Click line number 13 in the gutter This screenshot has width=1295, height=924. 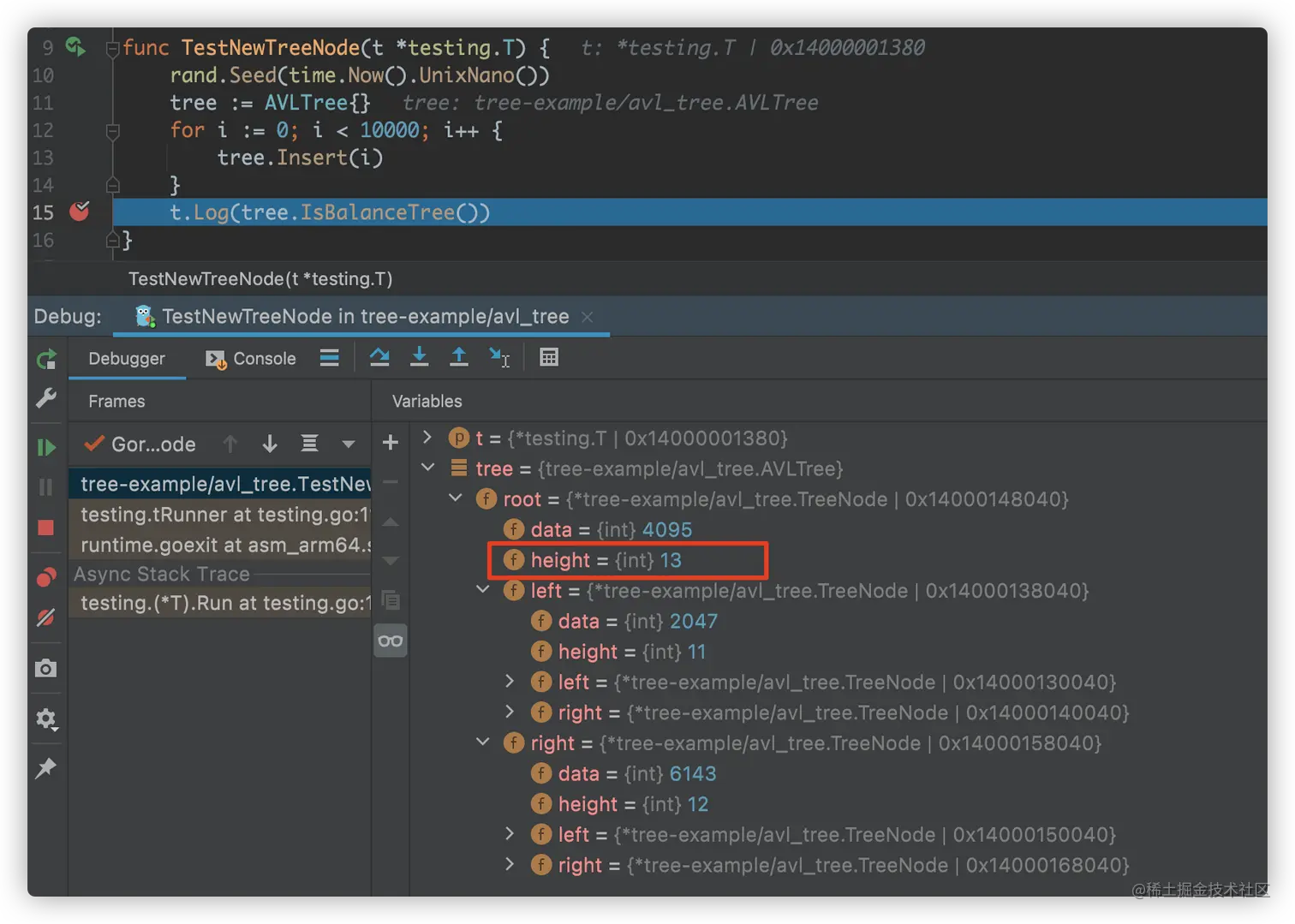coord(43,158)
